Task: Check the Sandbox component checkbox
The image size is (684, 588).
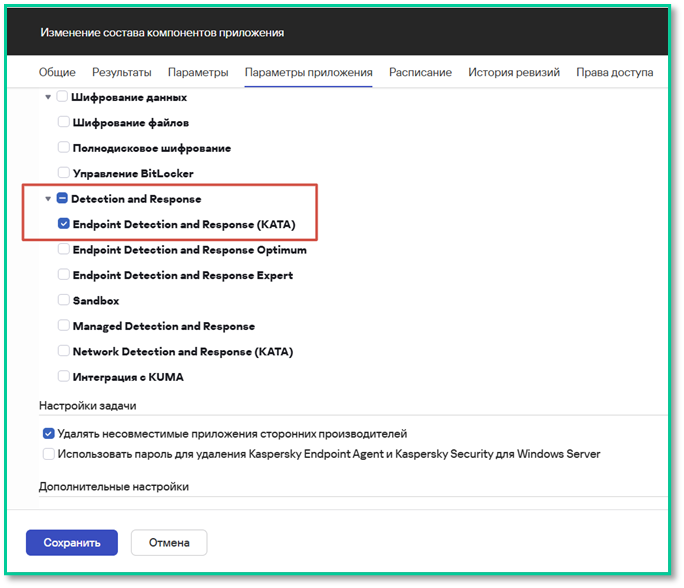Action: (64, 300)
